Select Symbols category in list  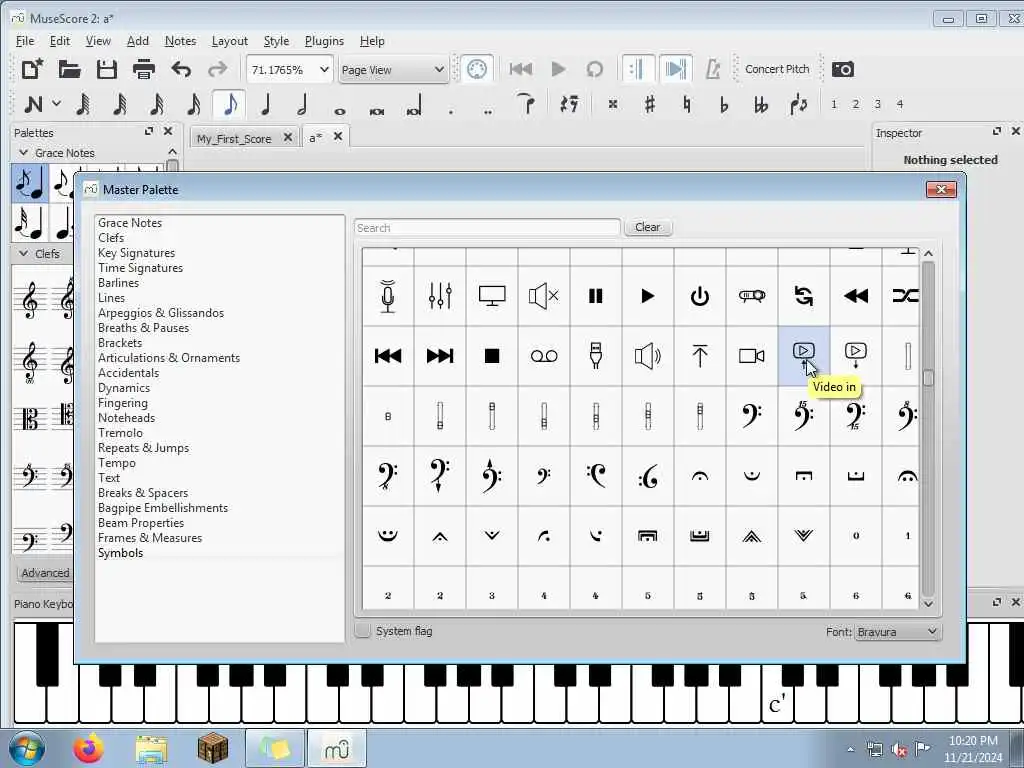[120, 553]
